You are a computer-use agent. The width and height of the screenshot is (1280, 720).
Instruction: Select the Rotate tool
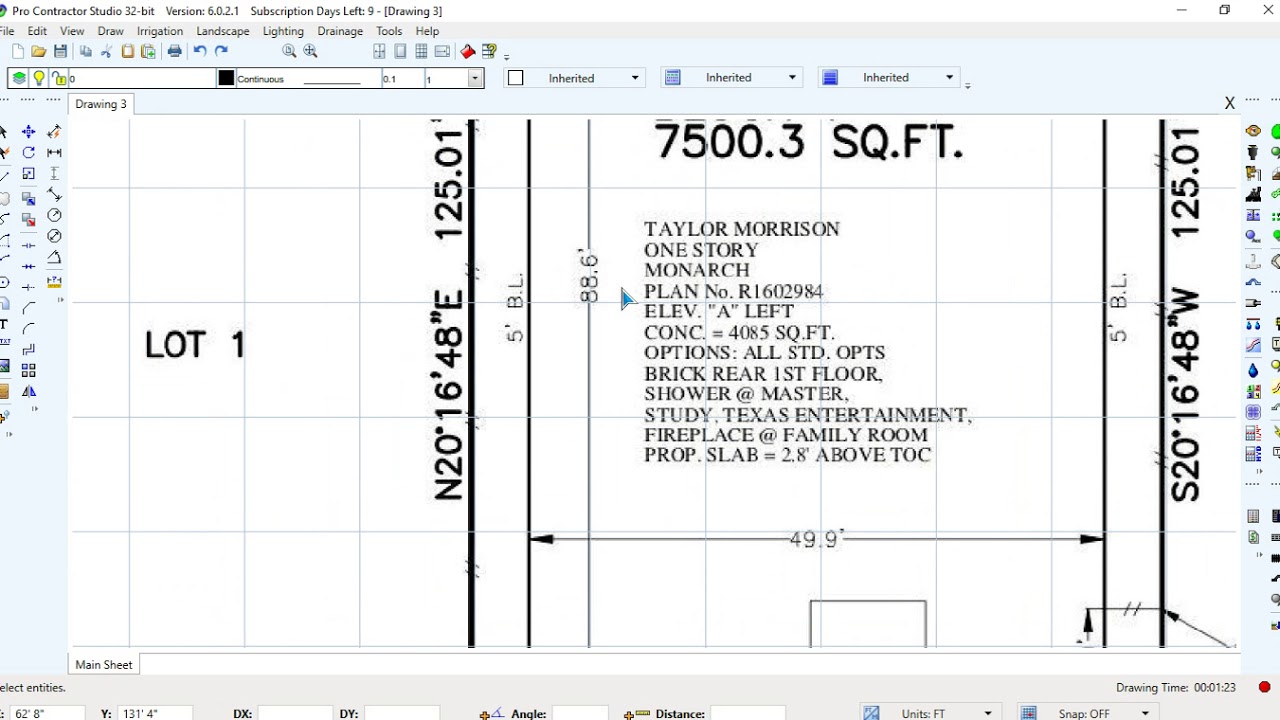(x=28, y=153)
